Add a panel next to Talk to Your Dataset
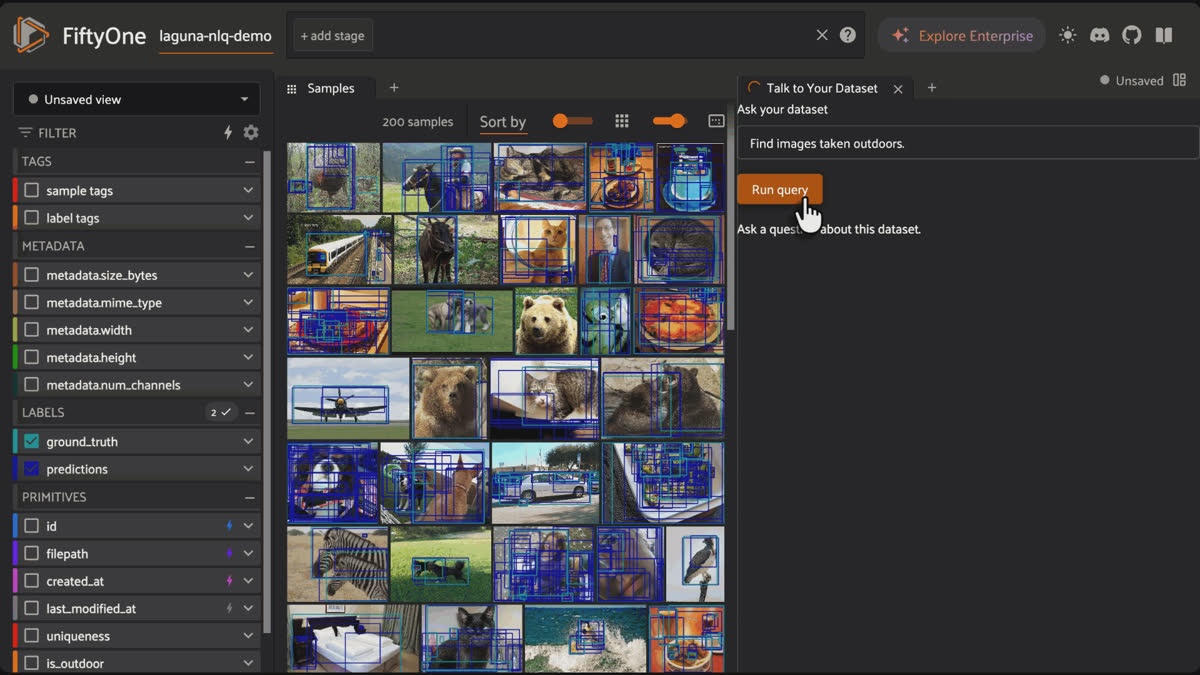The width and height of the screenshot is (1200, 675). 932,88
